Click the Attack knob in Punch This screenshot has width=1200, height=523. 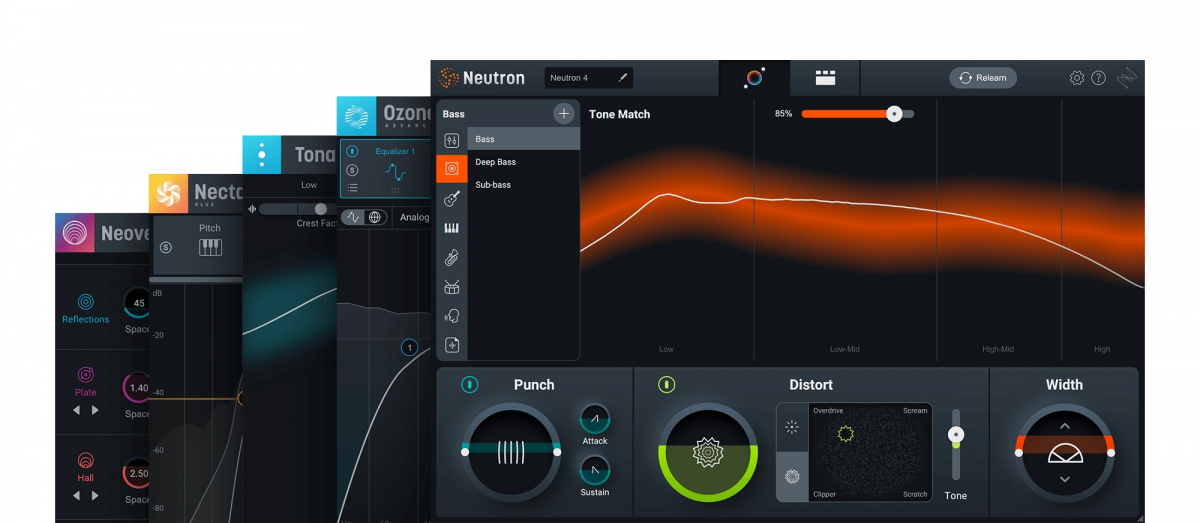594,419
